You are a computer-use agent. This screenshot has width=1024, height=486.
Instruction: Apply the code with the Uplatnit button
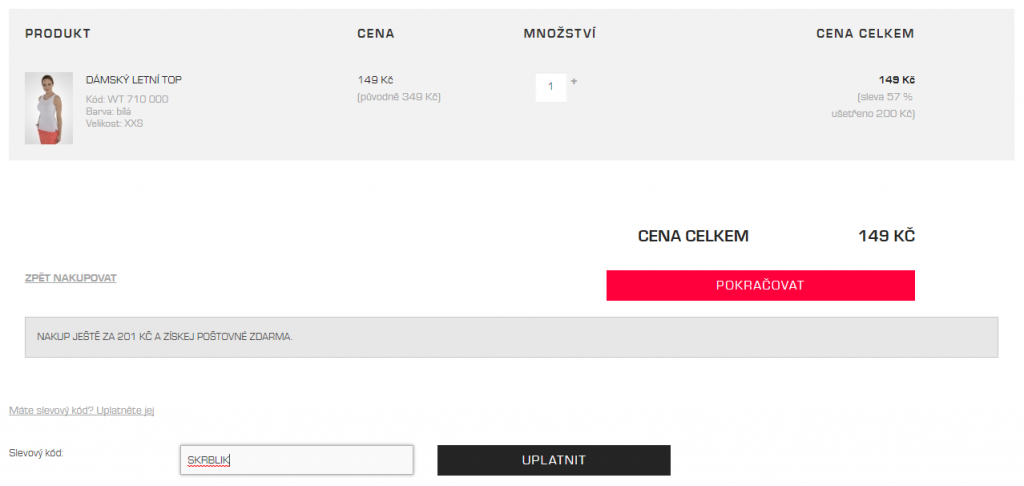(554, 460)
